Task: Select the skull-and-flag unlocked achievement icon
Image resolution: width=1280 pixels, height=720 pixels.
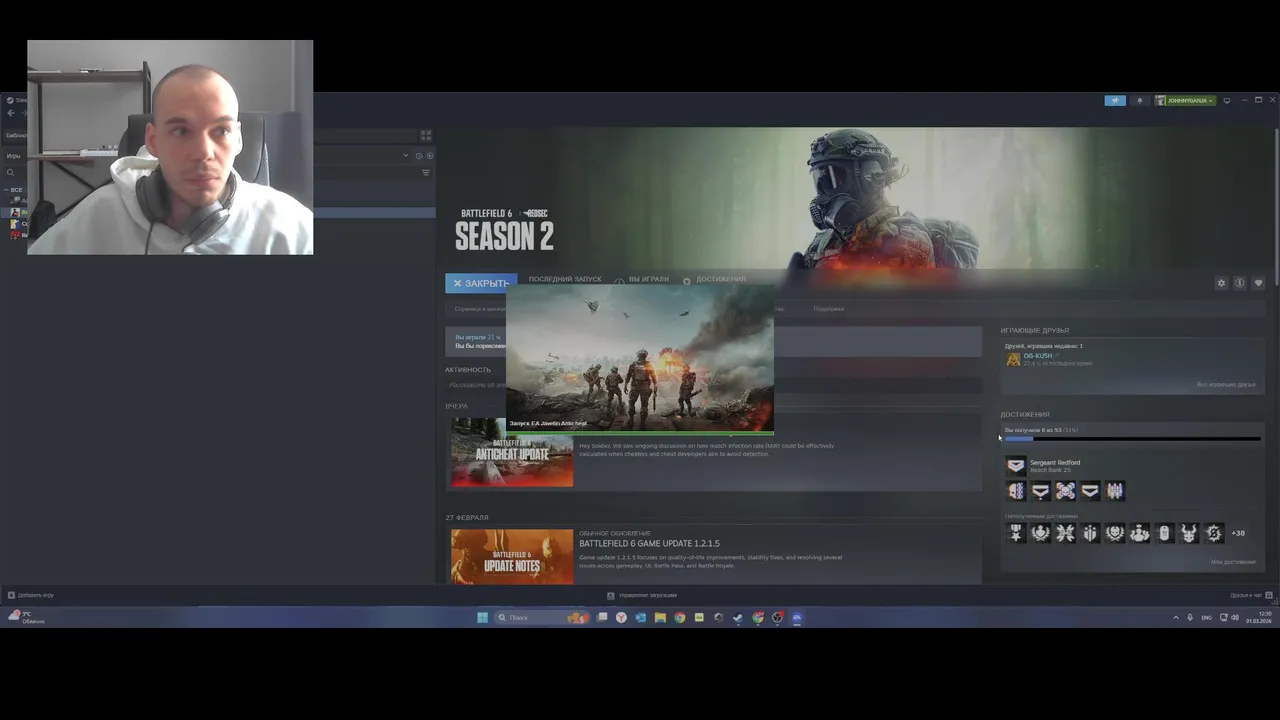Action: (1016, 490)
